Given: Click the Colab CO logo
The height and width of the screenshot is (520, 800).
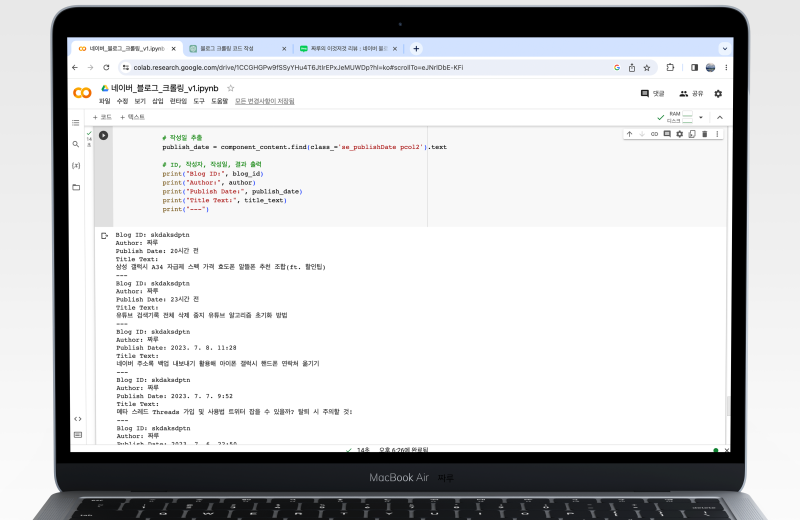Looking at the screenshot, I should [82, 93].
